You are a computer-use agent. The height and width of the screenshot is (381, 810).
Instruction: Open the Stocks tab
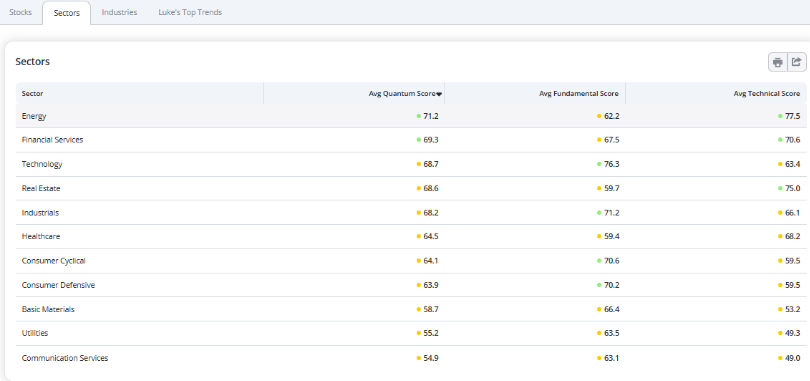click(21, 12)
